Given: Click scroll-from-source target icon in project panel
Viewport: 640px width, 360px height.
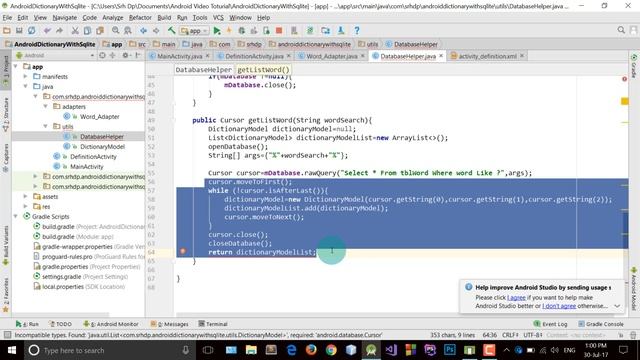Looking at the screenshot, I should (x=102, y=55).
